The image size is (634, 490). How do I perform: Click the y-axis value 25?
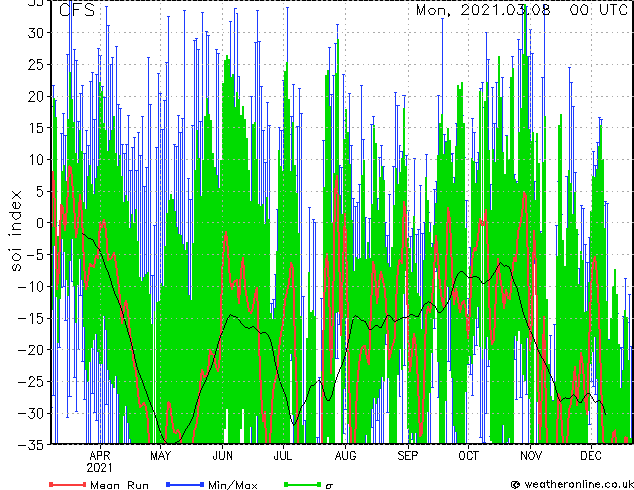(x=36, y=64)
